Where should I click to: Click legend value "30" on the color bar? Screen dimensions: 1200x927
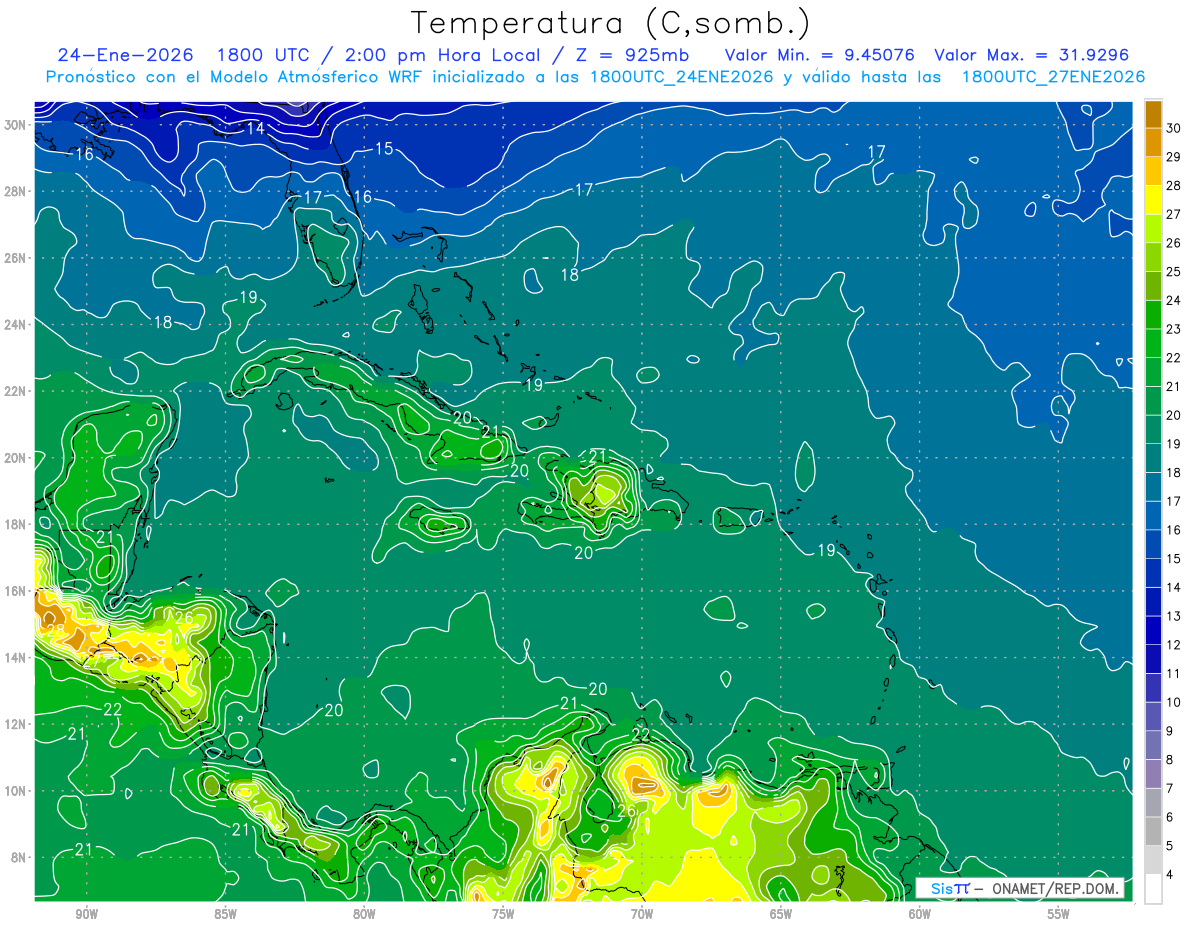[1173, 127]
